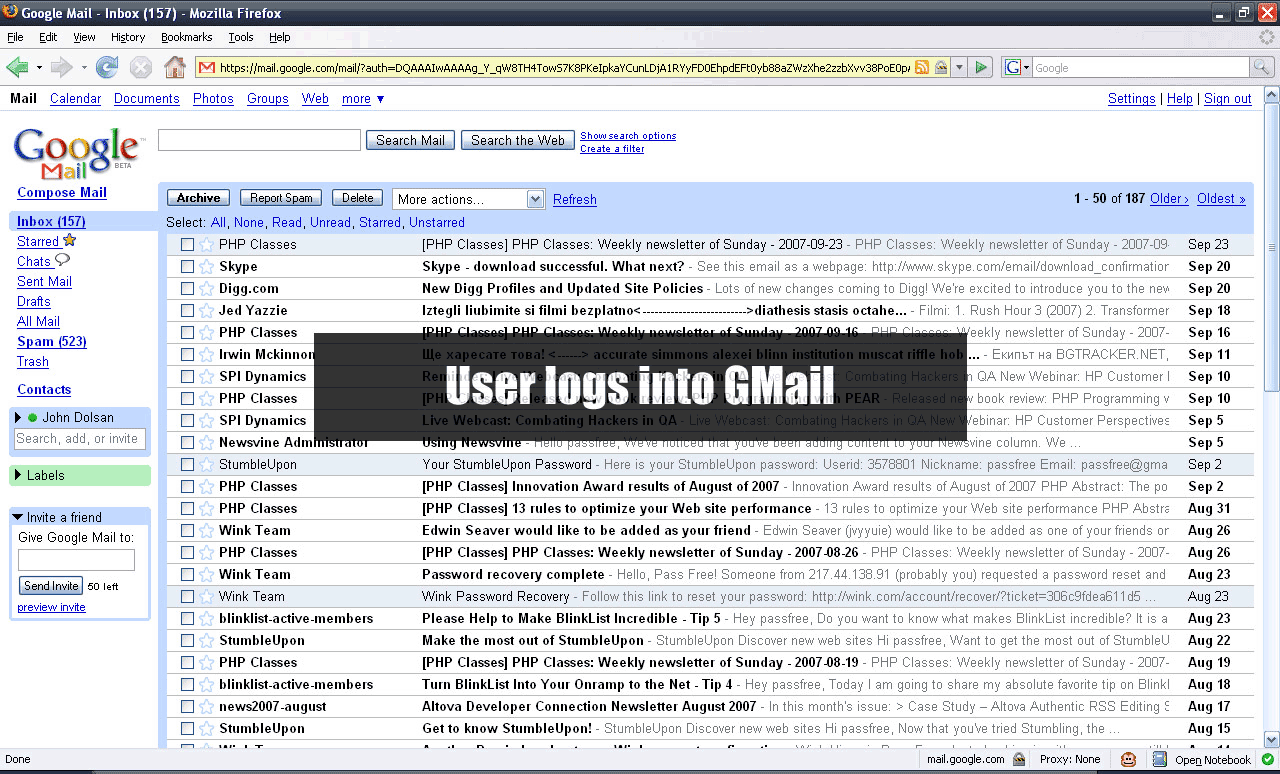Image resolution: width=1280 pixels, height=774 pixels.
Task: Click the Back arrow in Firefox toolbar
Action: [17, 67]
